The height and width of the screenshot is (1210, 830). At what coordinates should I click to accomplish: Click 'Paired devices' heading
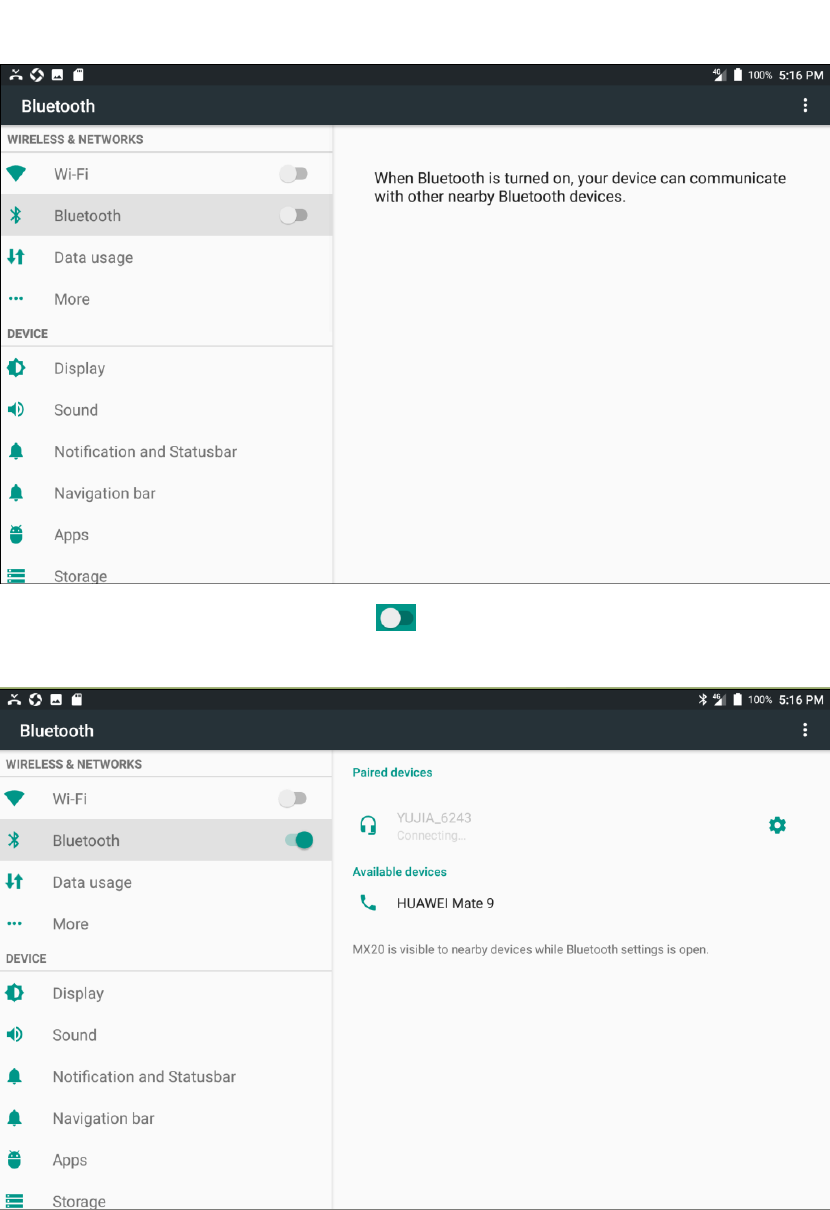(392, 772)
